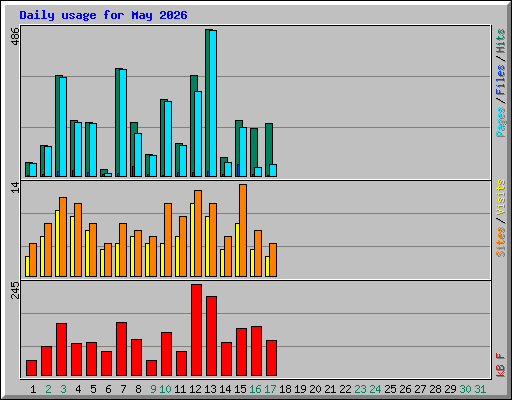Click the tallest orange visits bar for day 15
The height and width of the screenshot is (400, 512).
pyautogui.click(x=243, y=230)
